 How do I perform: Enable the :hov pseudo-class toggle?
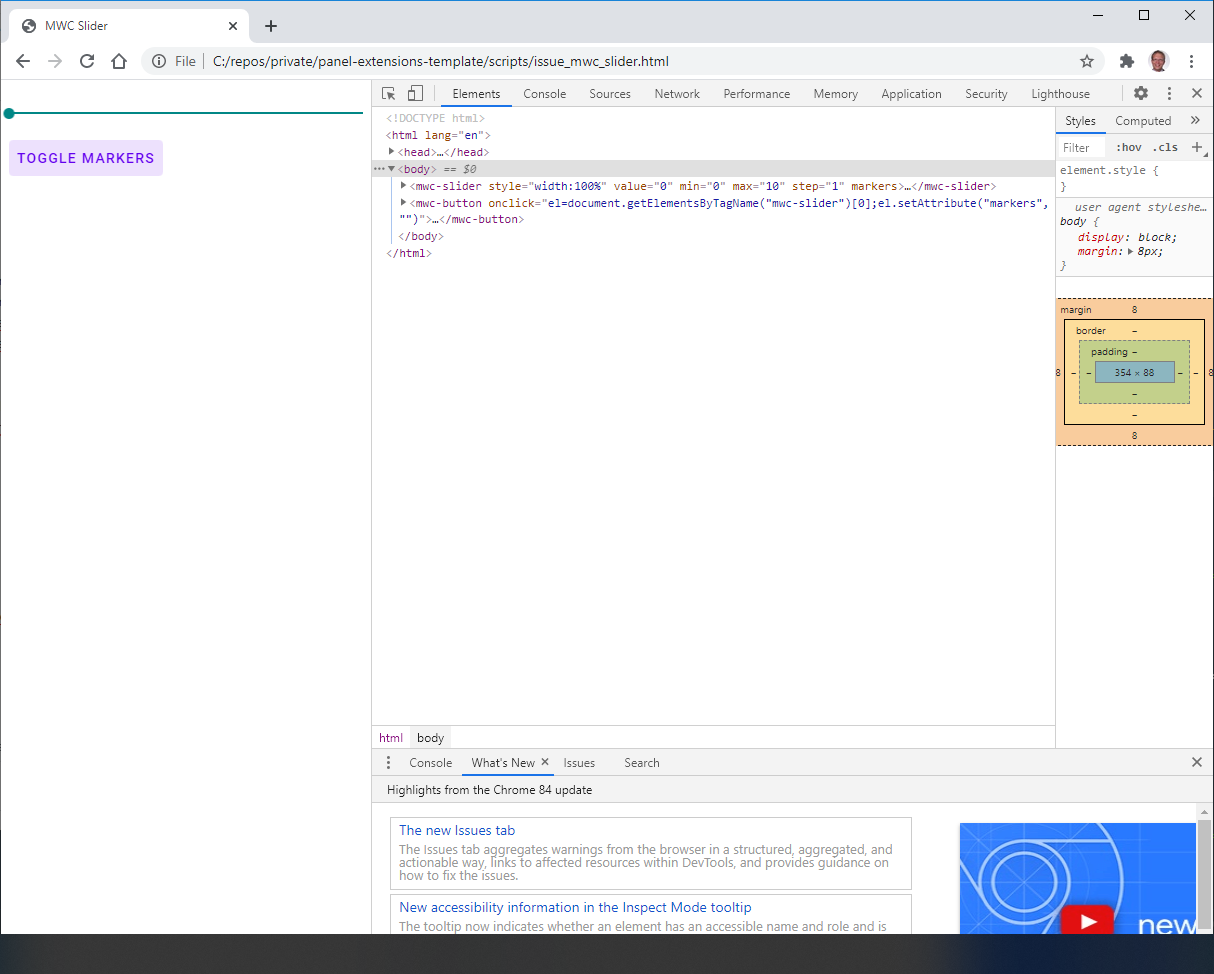[x=1128, y=147]
